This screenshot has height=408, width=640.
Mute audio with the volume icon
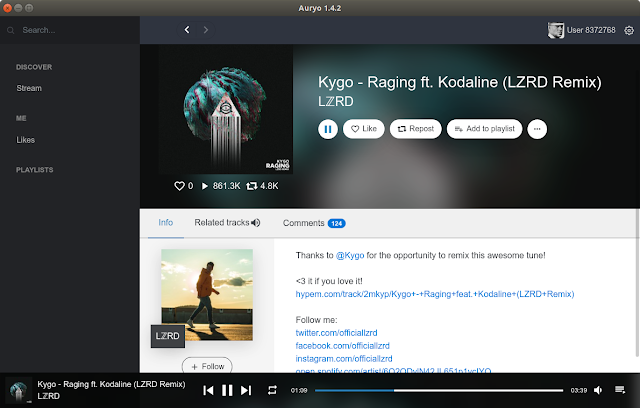[598, 390]
